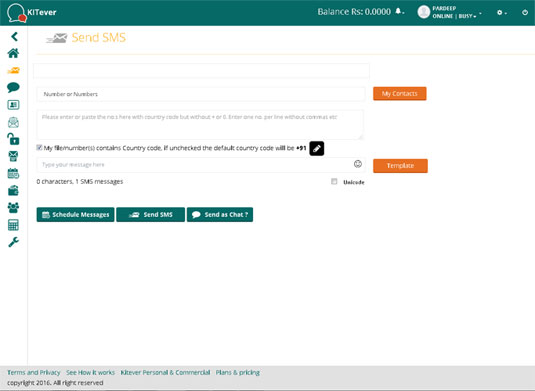Click the paste numbers text area
This screenshot has width=535, height=391.
200,125
